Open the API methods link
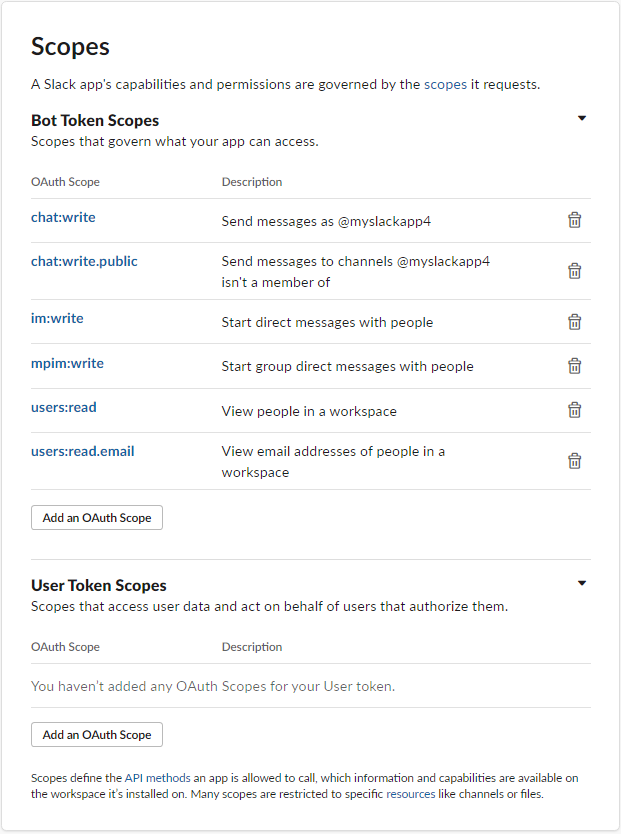621x834 pixels. (157, 778)
